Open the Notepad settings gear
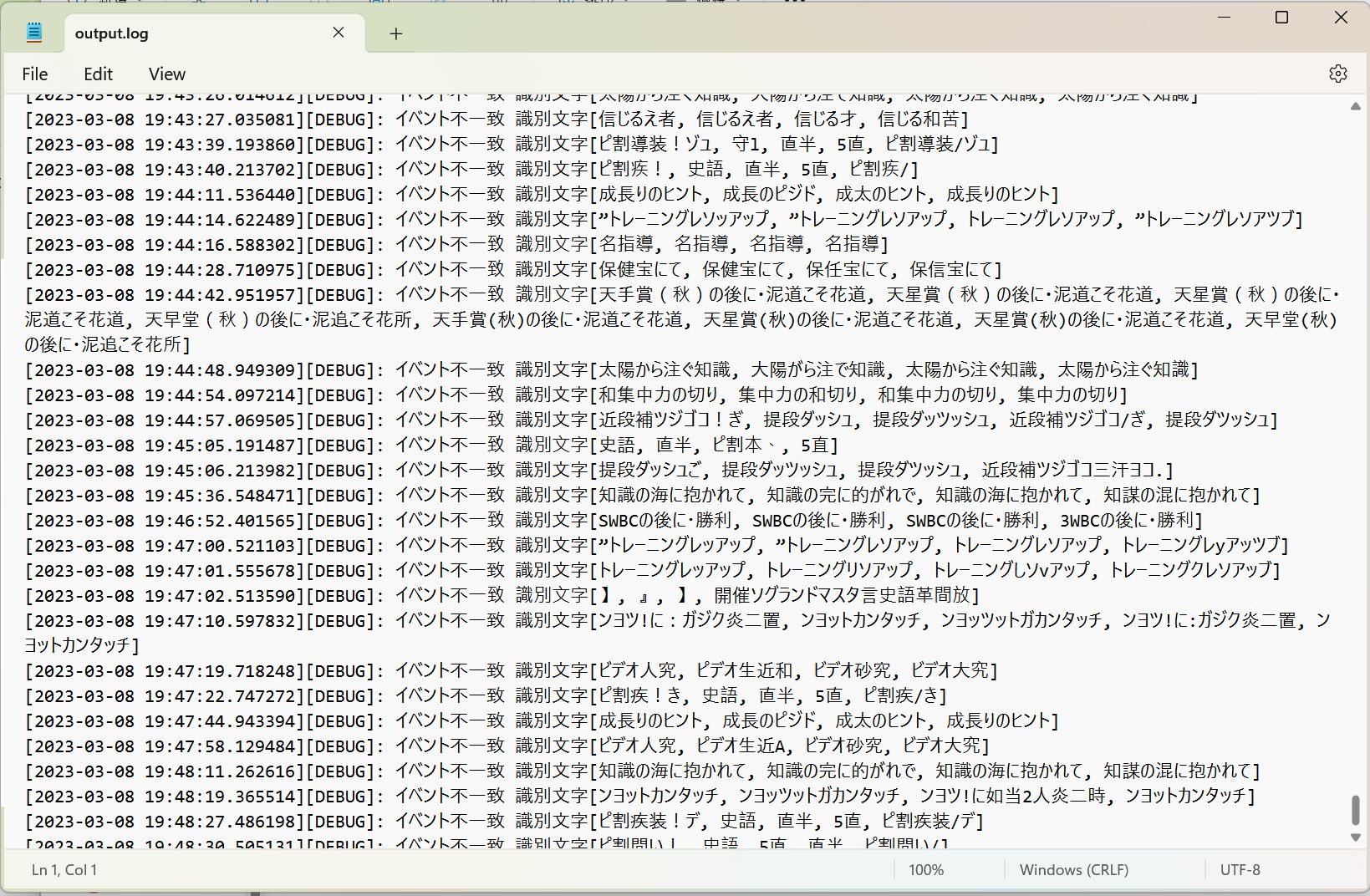 click(x=1337, y=74)
